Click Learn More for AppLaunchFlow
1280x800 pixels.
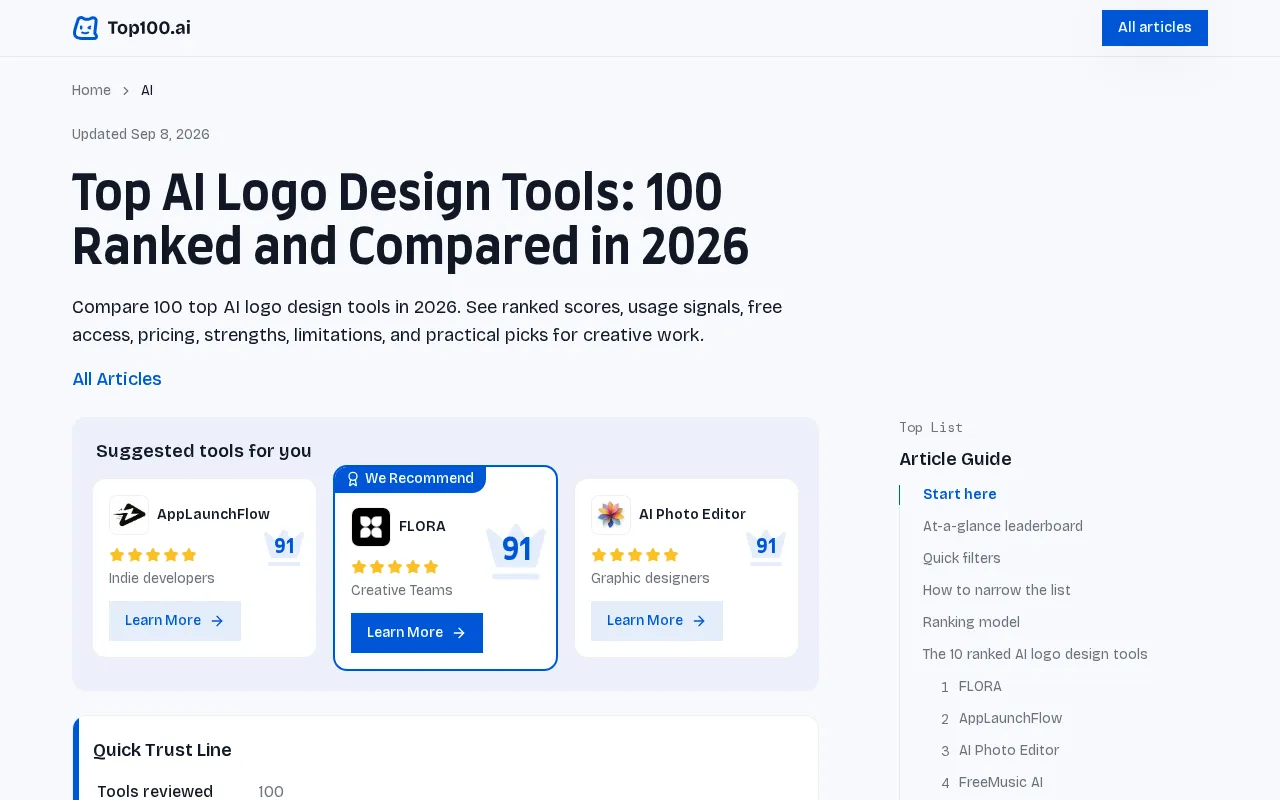point(175,621)
